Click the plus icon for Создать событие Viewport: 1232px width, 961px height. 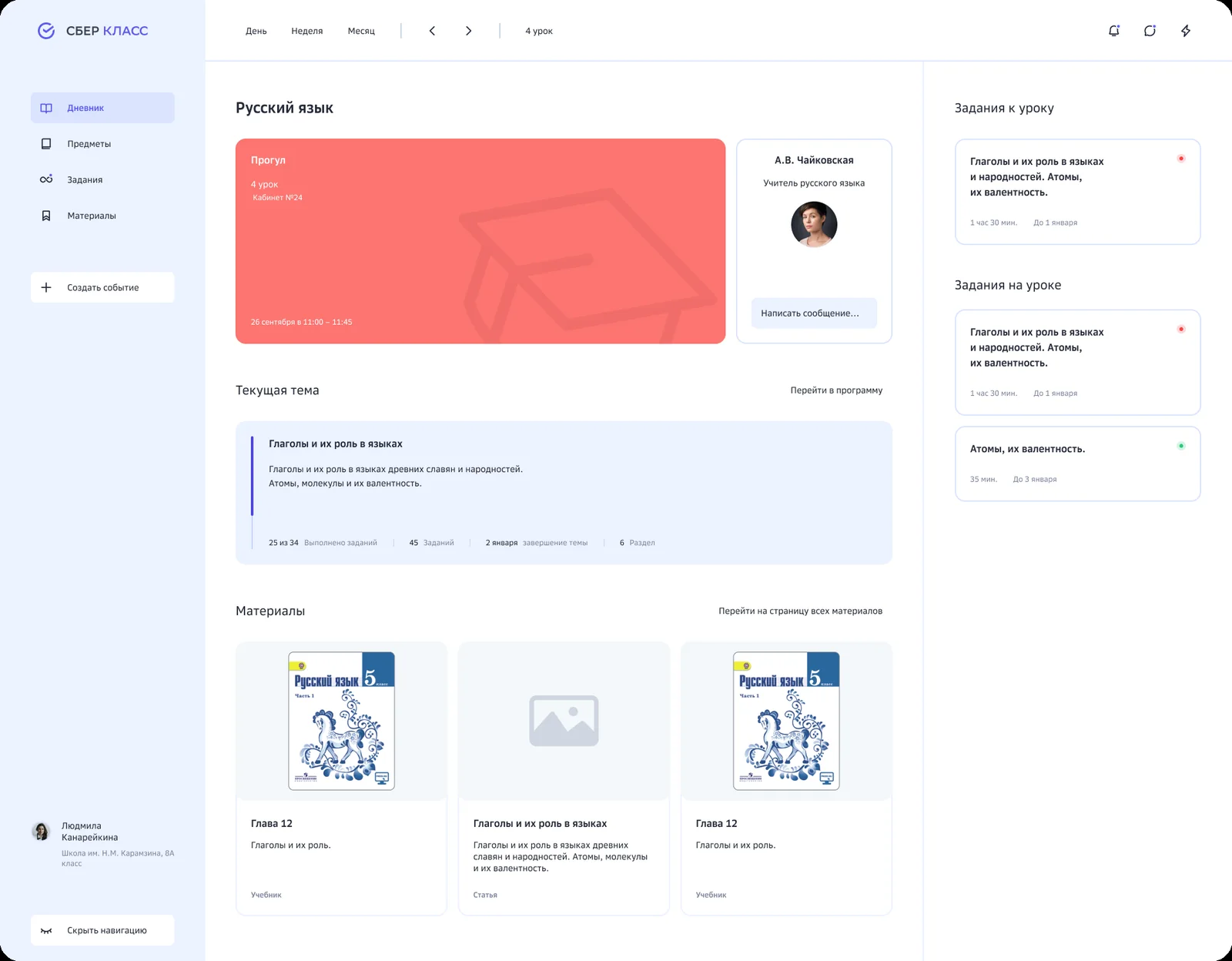[x=46, y=287]
